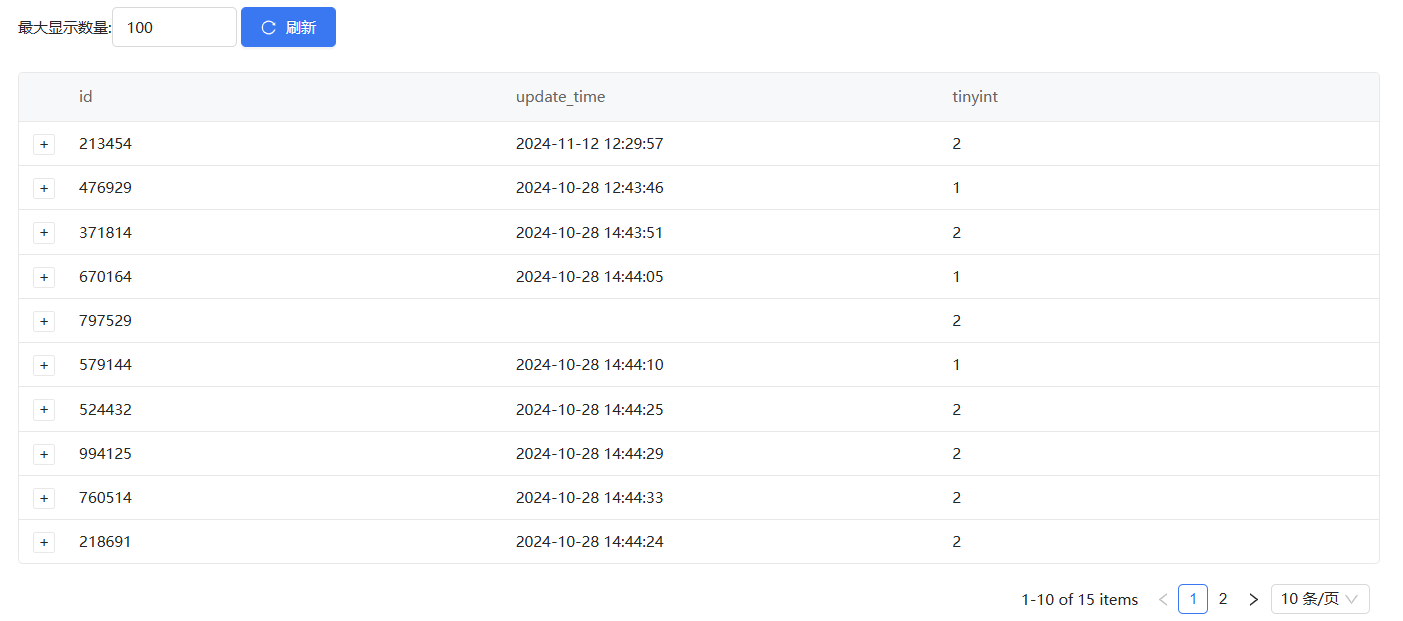Click the id cell 579144
Image resolution: width=1403 pixels, height=621 pixels.
pyautogui.click(x=105, y=365)
